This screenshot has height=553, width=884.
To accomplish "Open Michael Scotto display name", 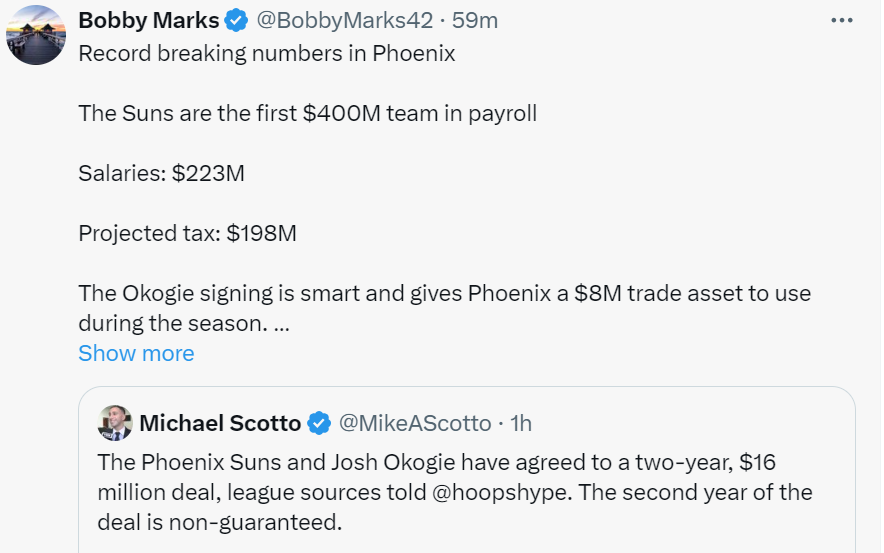I will [220, 423].
